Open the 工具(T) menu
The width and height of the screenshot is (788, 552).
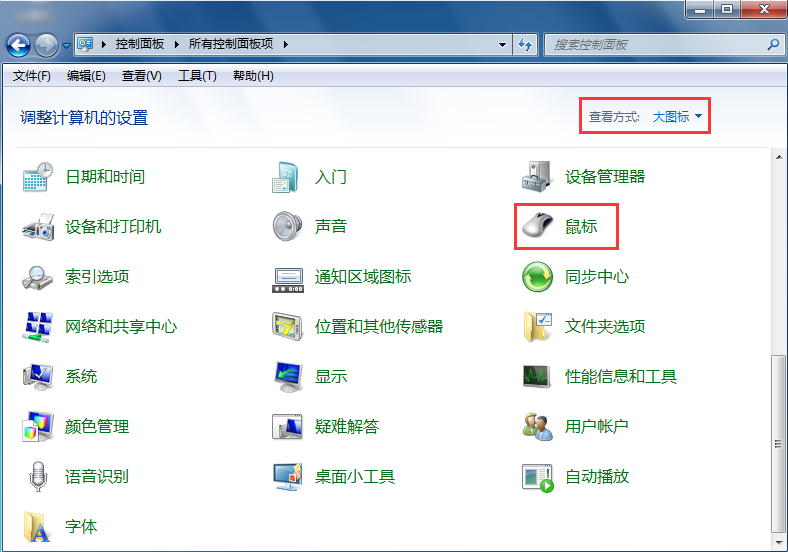point(197,76)
